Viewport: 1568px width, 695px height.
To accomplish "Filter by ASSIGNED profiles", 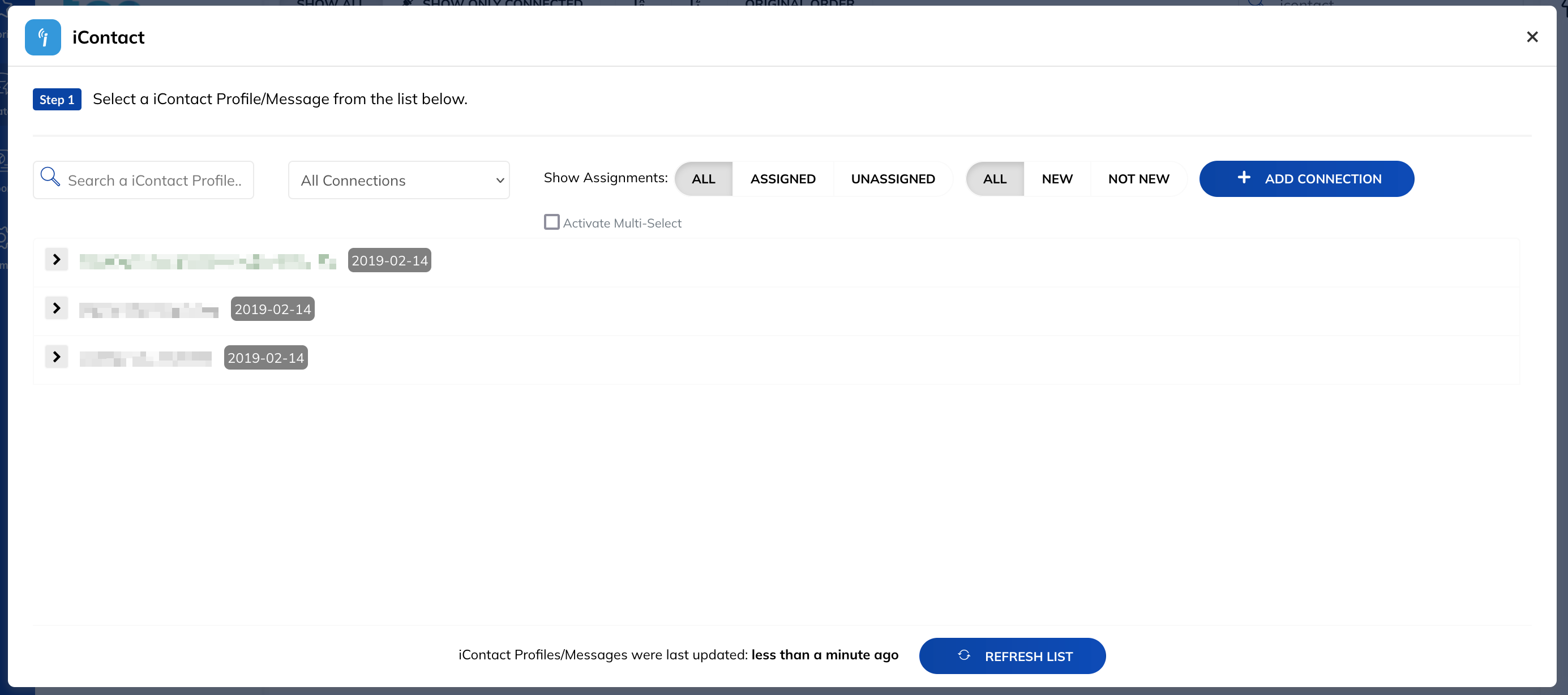I will [x=783, y=179].
